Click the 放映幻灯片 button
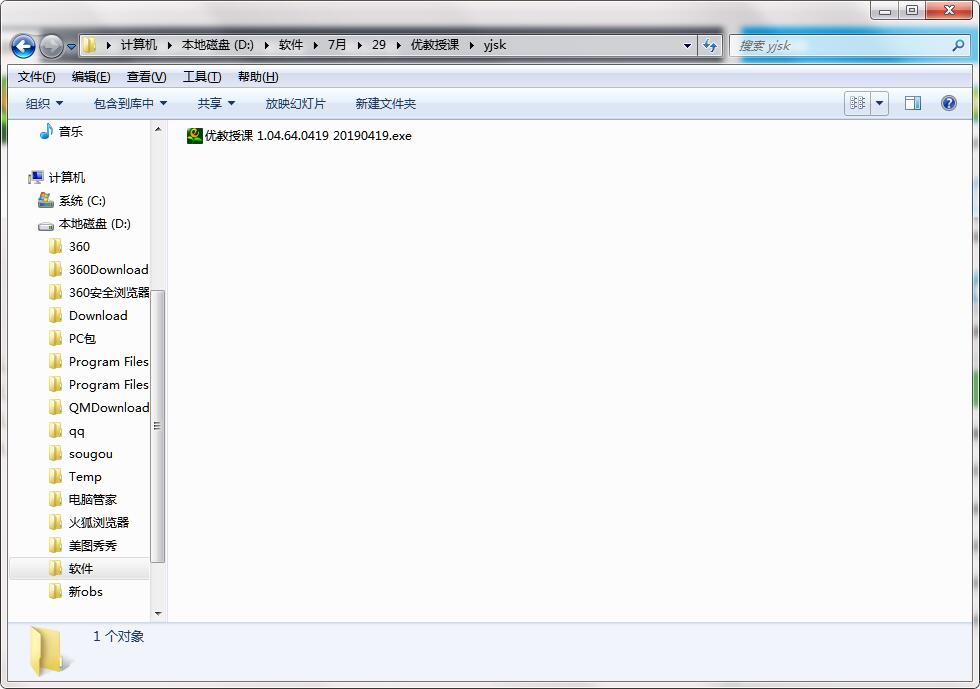The height and width of the screenshot is (689, 980). pyautogui.click(x=296, y=104)
